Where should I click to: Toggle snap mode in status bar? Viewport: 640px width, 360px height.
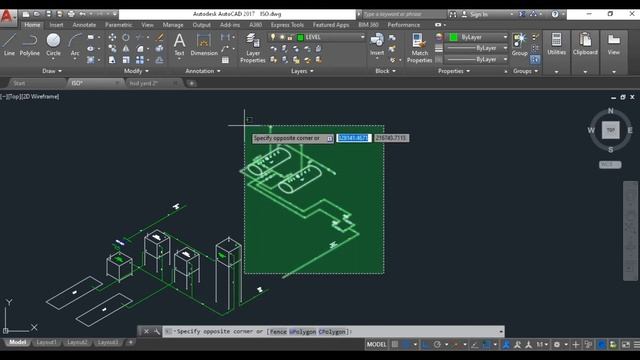[406, 344]
